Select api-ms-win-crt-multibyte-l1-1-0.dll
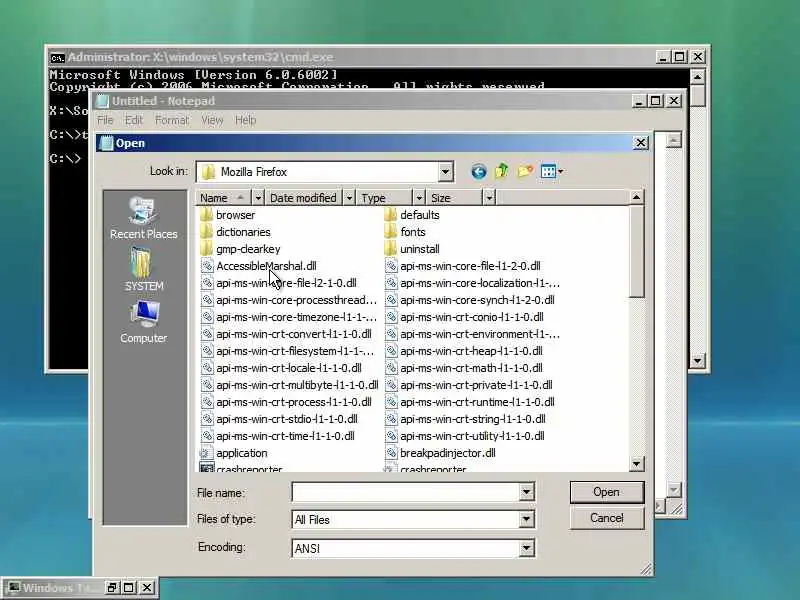Viewport: 800px width, 600px height. click(x=289, y=385)
